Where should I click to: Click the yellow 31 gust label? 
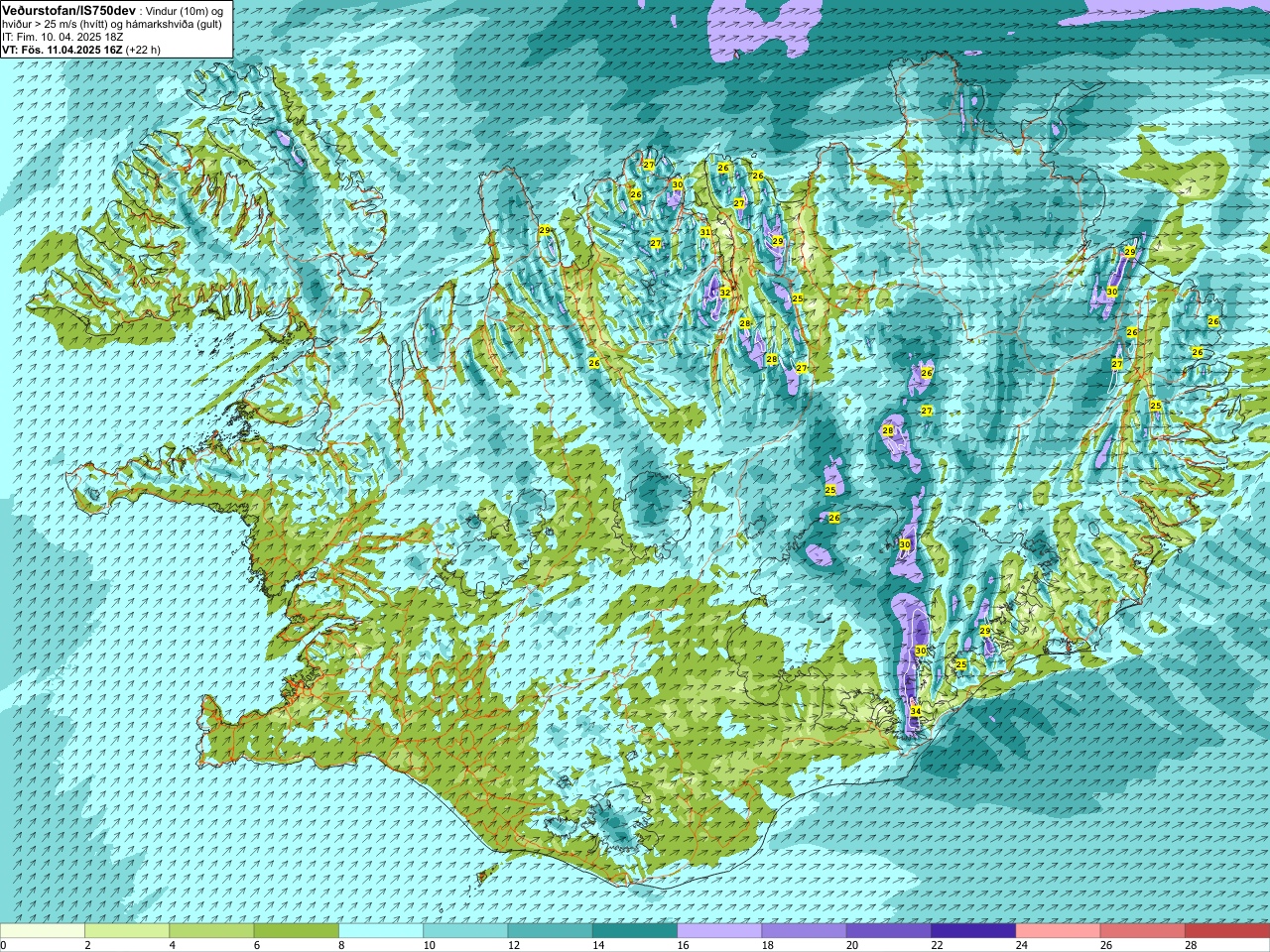click(705, 232)
